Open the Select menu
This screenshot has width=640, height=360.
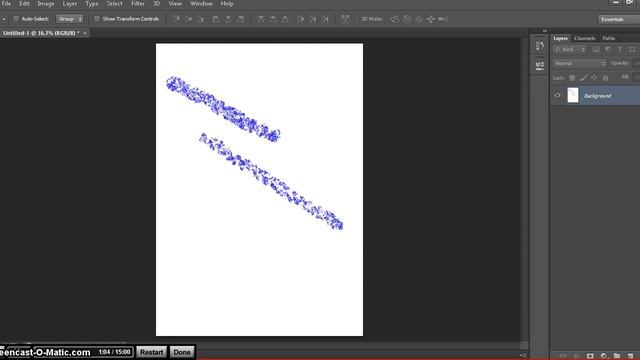pyautogui.click(x=114, y=4)
